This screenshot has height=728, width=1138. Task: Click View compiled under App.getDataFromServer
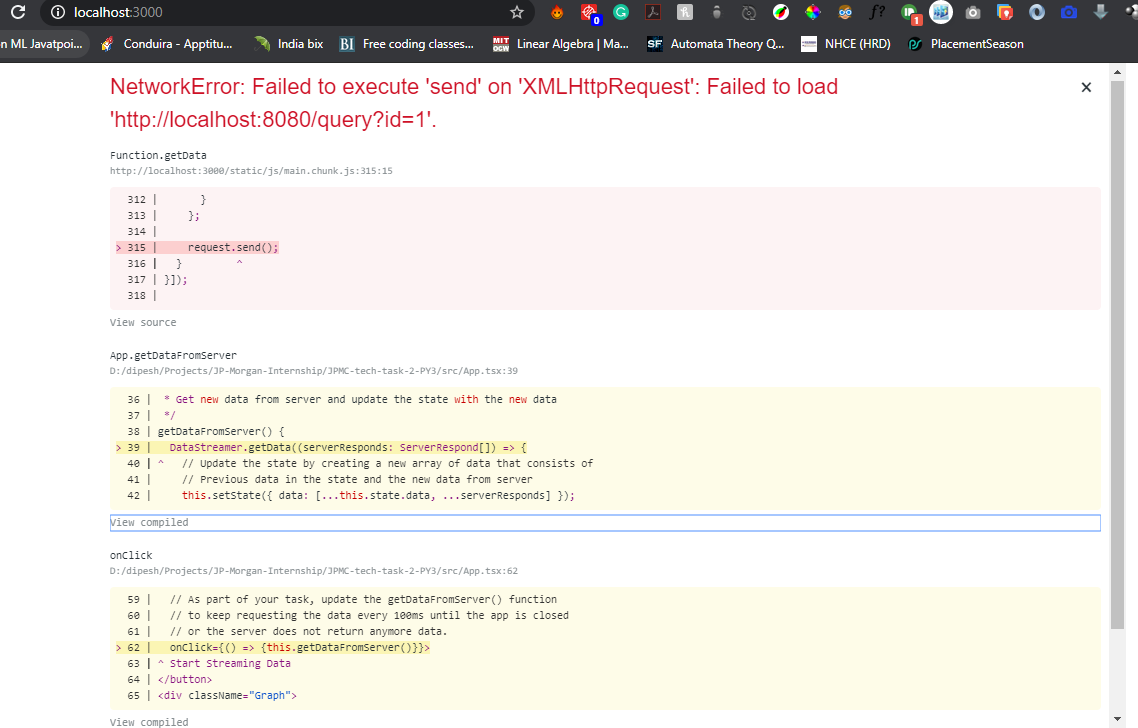150,522
